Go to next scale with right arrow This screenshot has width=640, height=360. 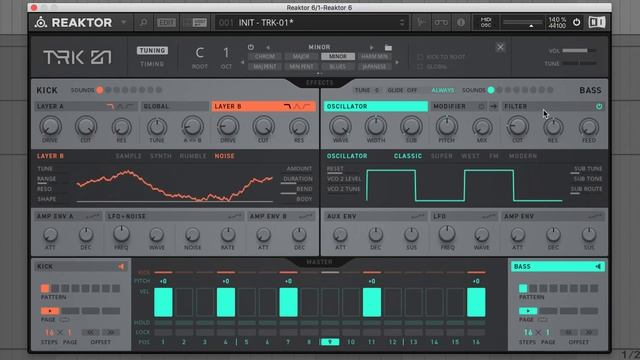tap(371, 47)
